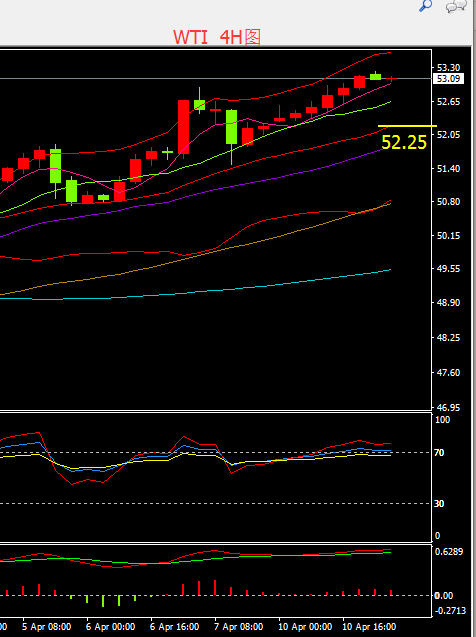This screenshot has width=476, height=637.
Task: Click the RSI level 70 label
Action: point(439,453)
